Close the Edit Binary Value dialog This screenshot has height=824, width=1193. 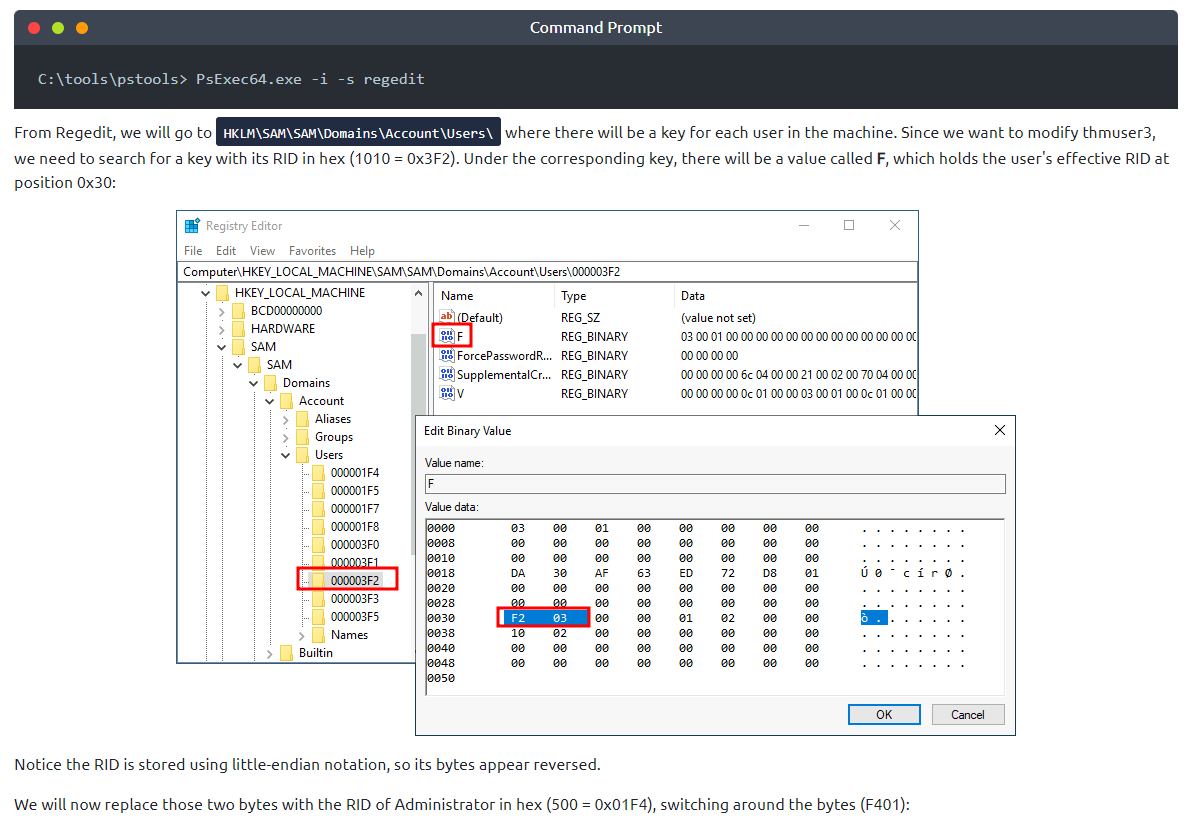pos(999,430)
